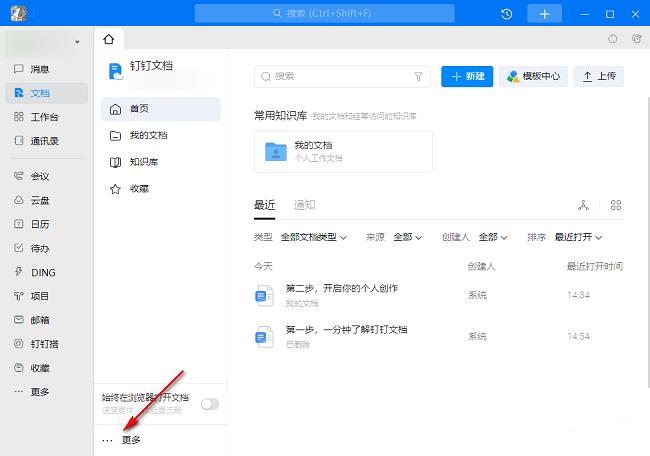
Task: Open the structure tree view icon
Action: (584, 205)
